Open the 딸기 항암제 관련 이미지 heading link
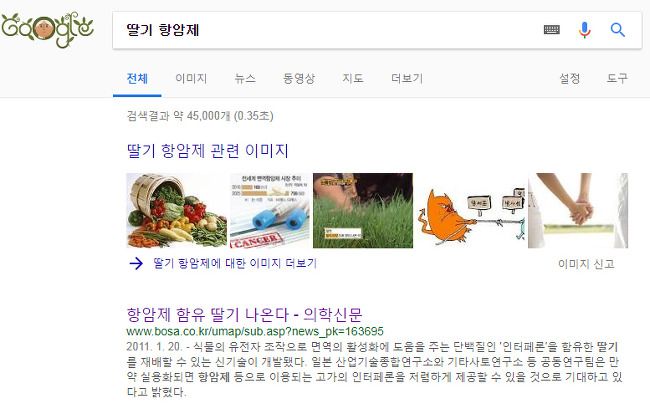The height and width of the screenshot is (419, 650). click(207, 150)
